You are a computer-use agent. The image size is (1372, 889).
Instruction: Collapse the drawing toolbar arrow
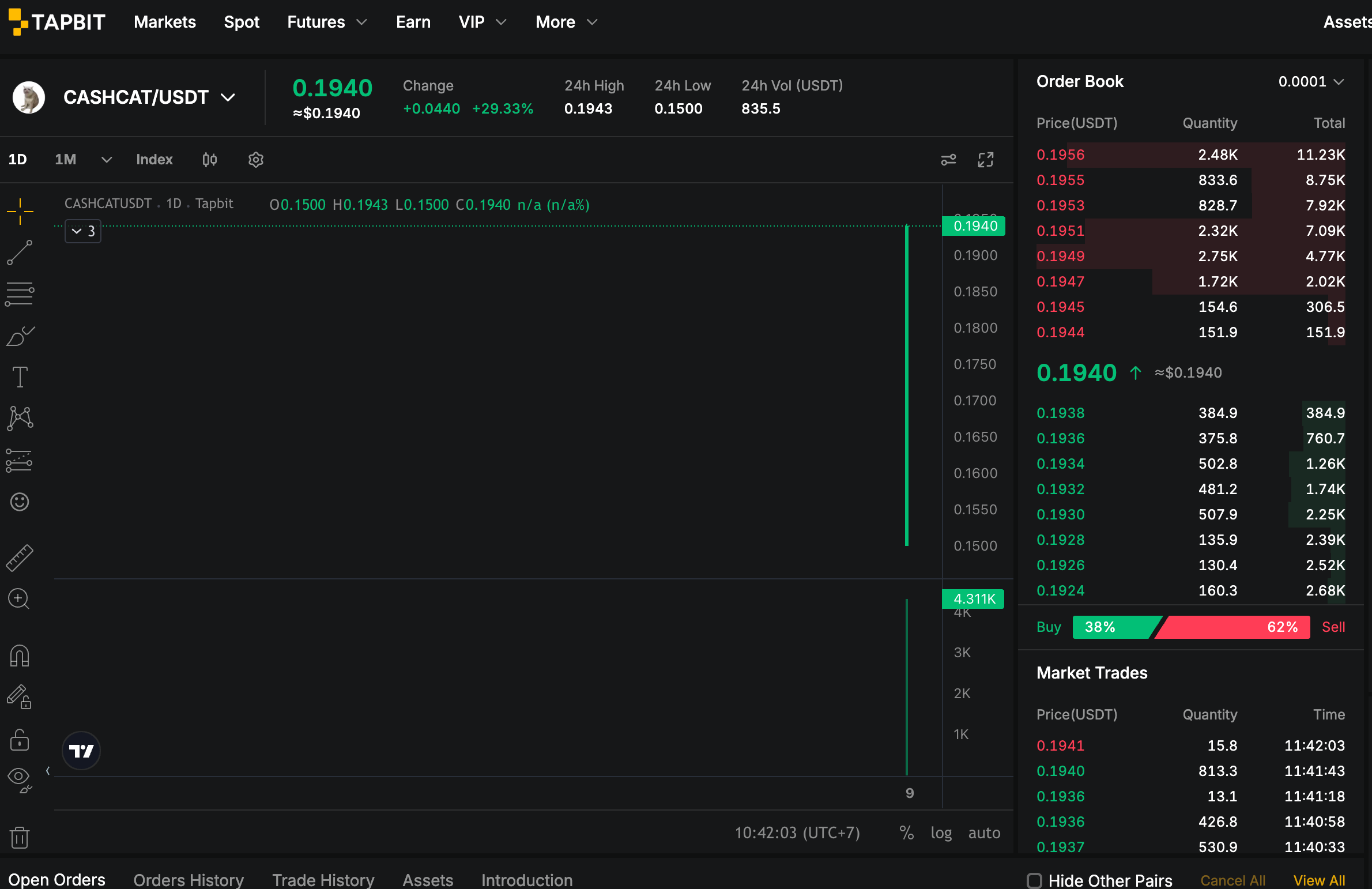(x=48, y=771)
